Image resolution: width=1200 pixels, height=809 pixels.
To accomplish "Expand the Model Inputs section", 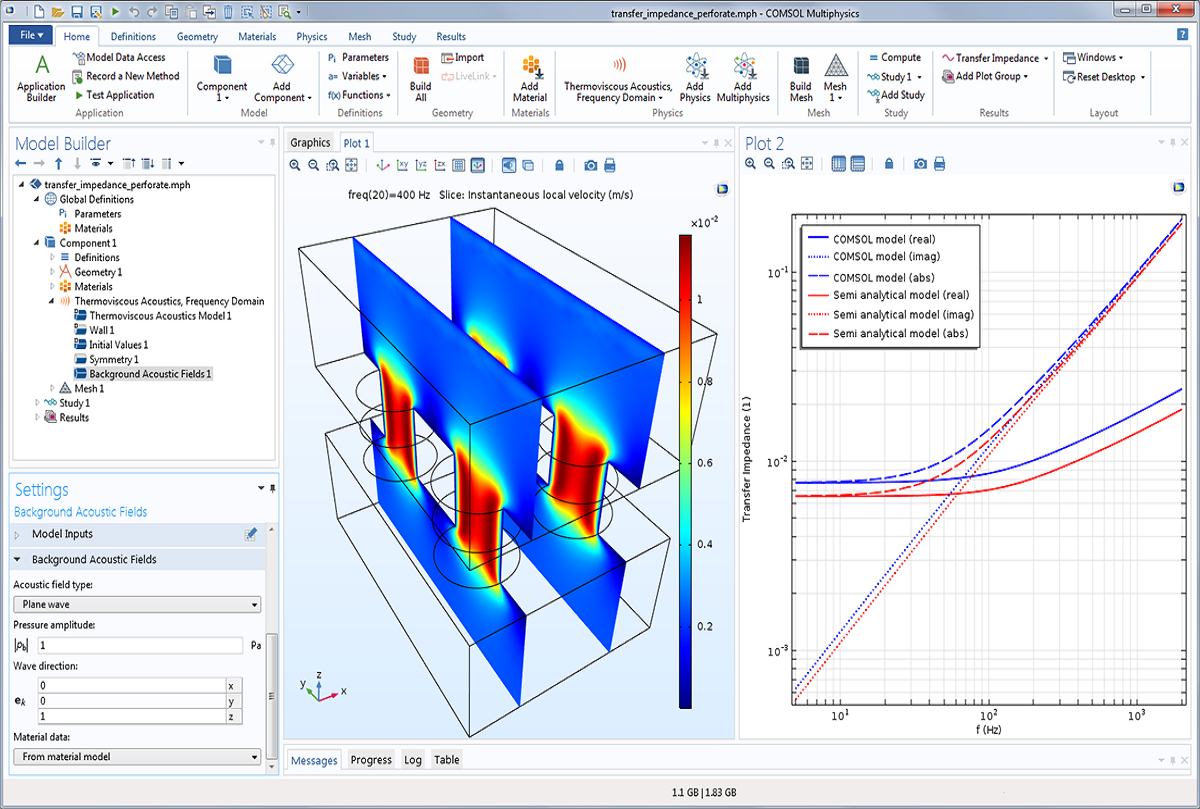I will click(x=17, y=535).
